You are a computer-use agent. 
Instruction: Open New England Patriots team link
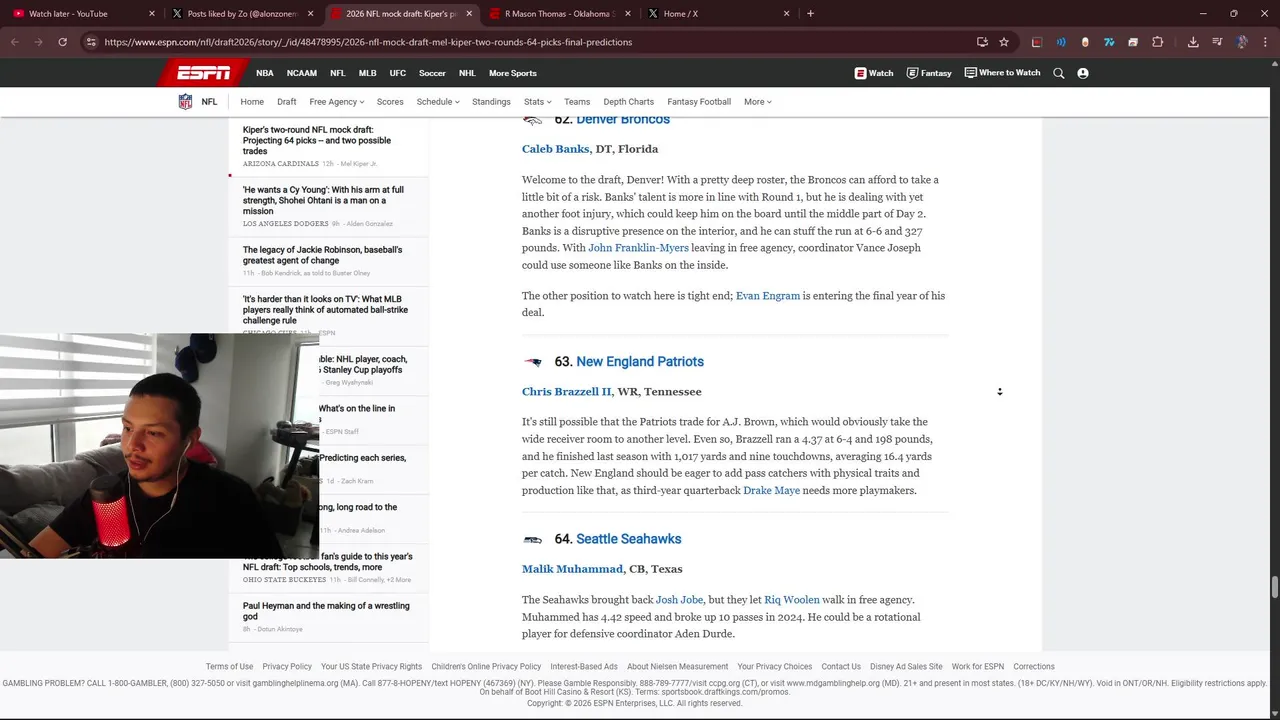click(x=640, y=362)
